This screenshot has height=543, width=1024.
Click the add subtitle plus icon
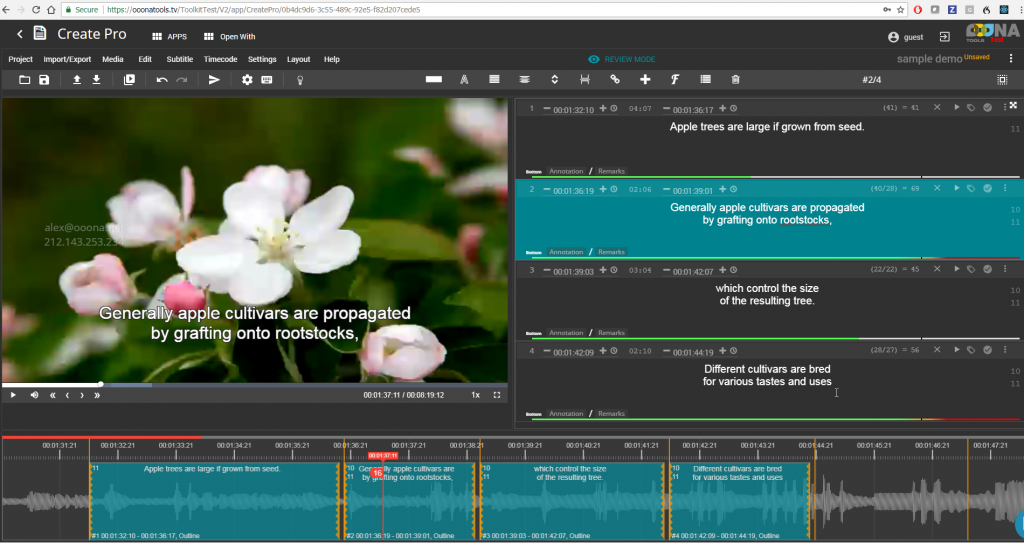coord(645,80)
